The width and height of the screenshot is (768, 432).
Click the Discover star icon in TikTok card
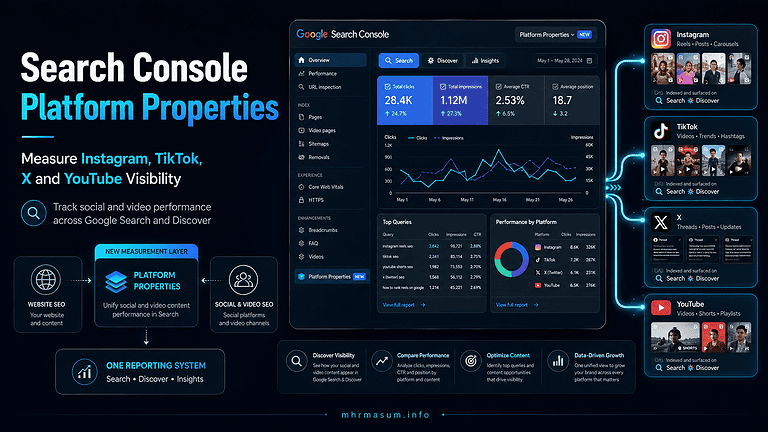[x=691, y=192]
